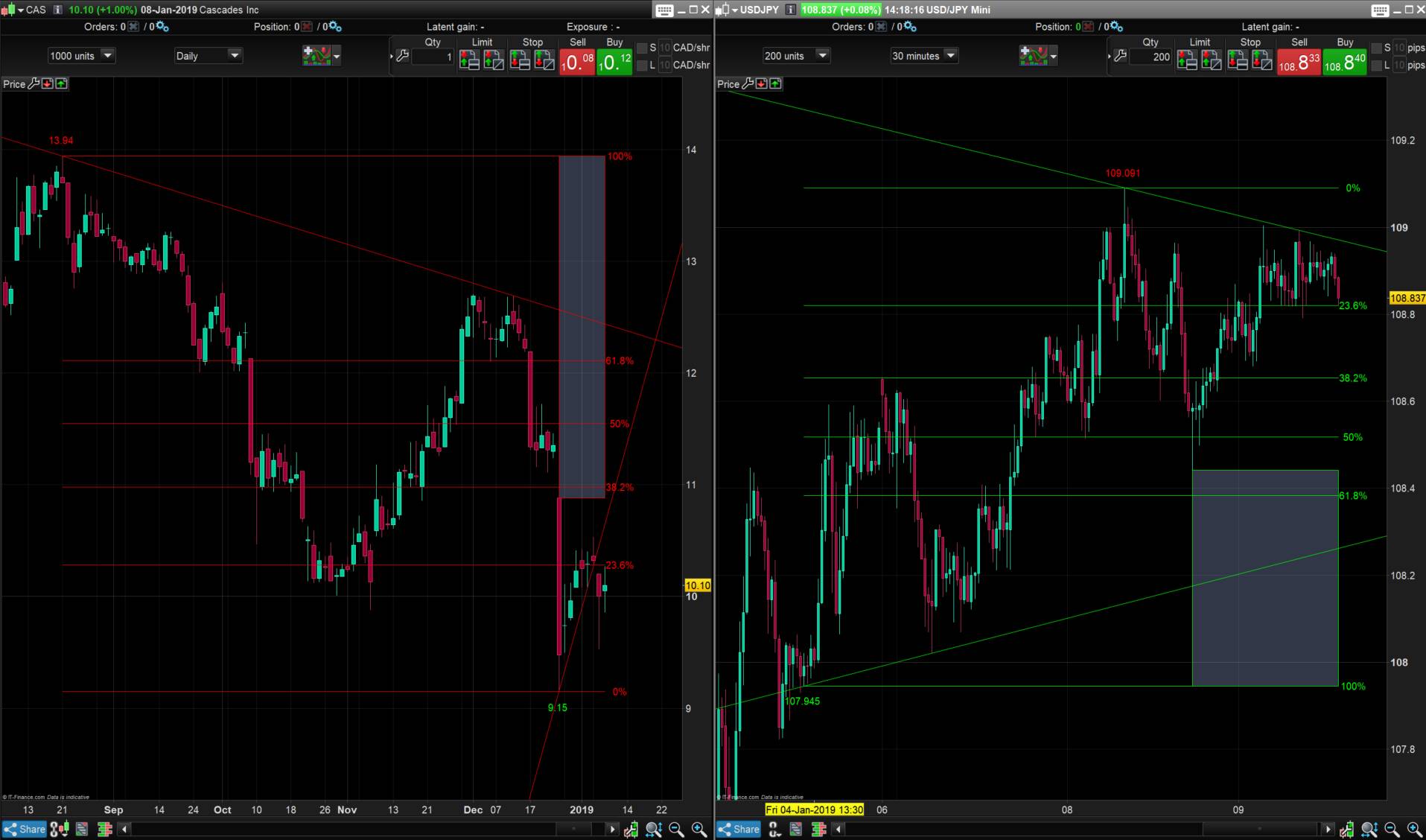1426x840 pixels.
Task: Place sell stop order on CAS
Action: [x=545, y=60]
